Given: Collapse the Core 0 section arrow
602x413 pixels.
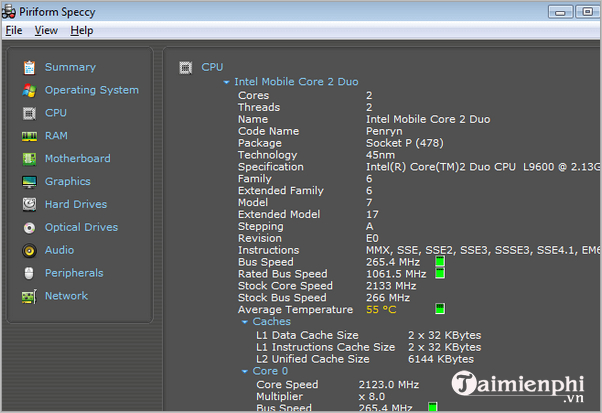Looking at the screenshot, I should 245,372.
